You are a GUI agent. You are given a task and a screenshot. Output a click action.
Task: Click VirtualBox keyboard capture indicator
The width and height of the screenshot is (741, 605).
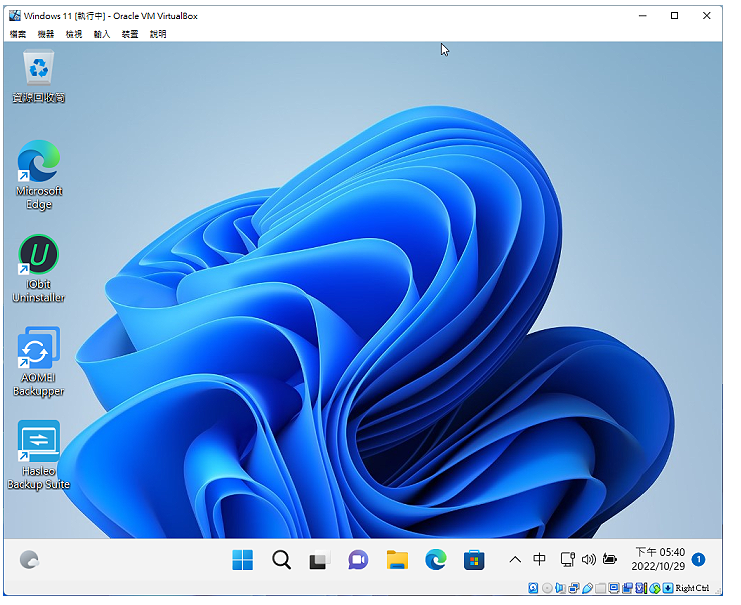(x=668, y=588)
